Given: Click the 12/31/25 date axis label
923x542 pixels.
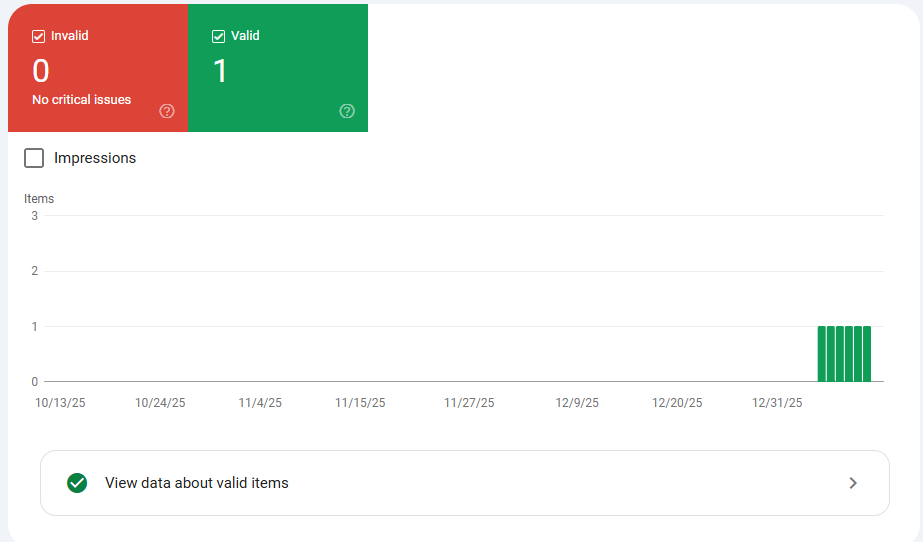Looking at the screenshot, I should 777,403.
